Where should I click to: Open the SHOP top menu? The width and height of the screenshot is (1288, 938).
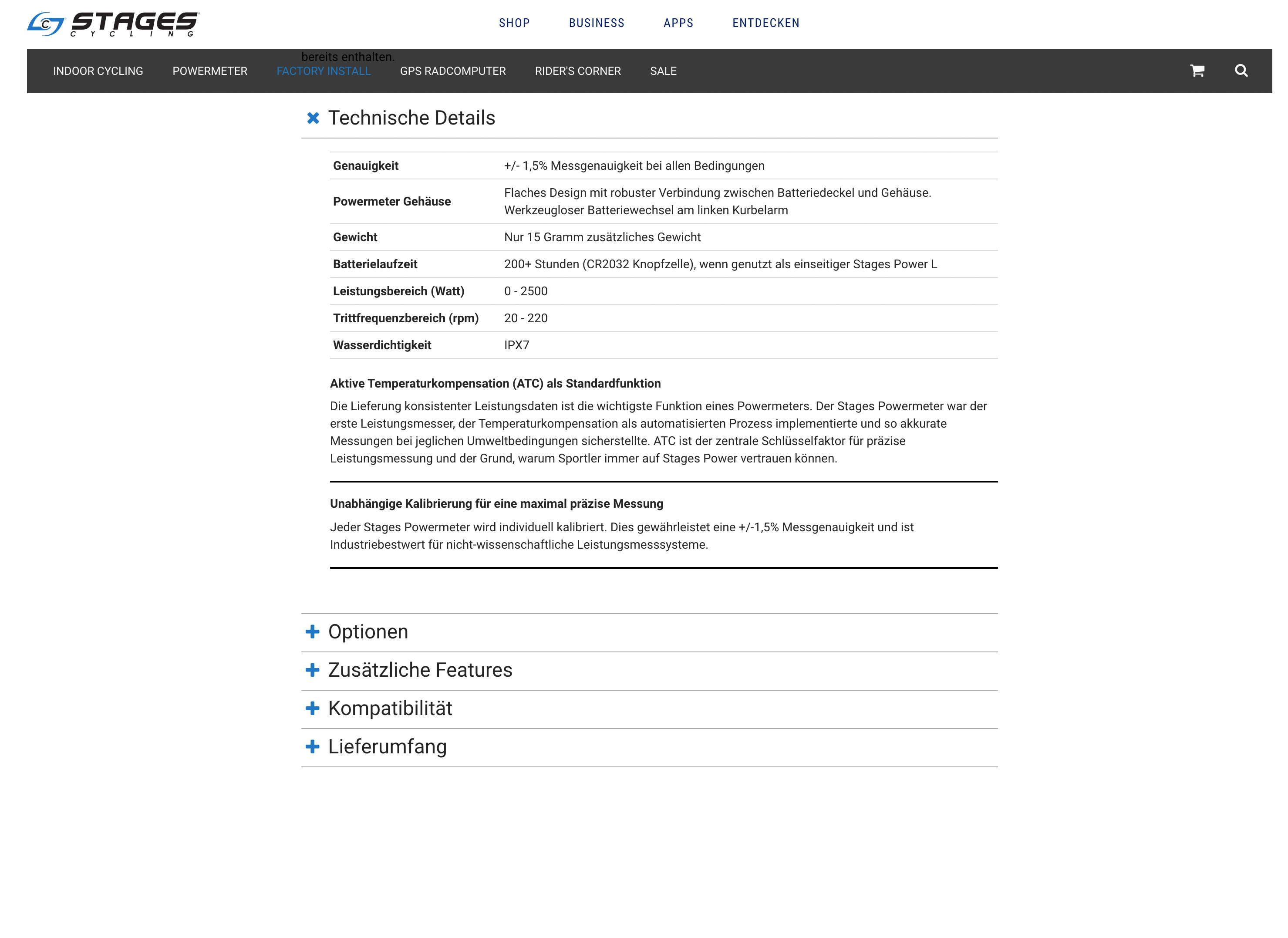pos(514,23)
